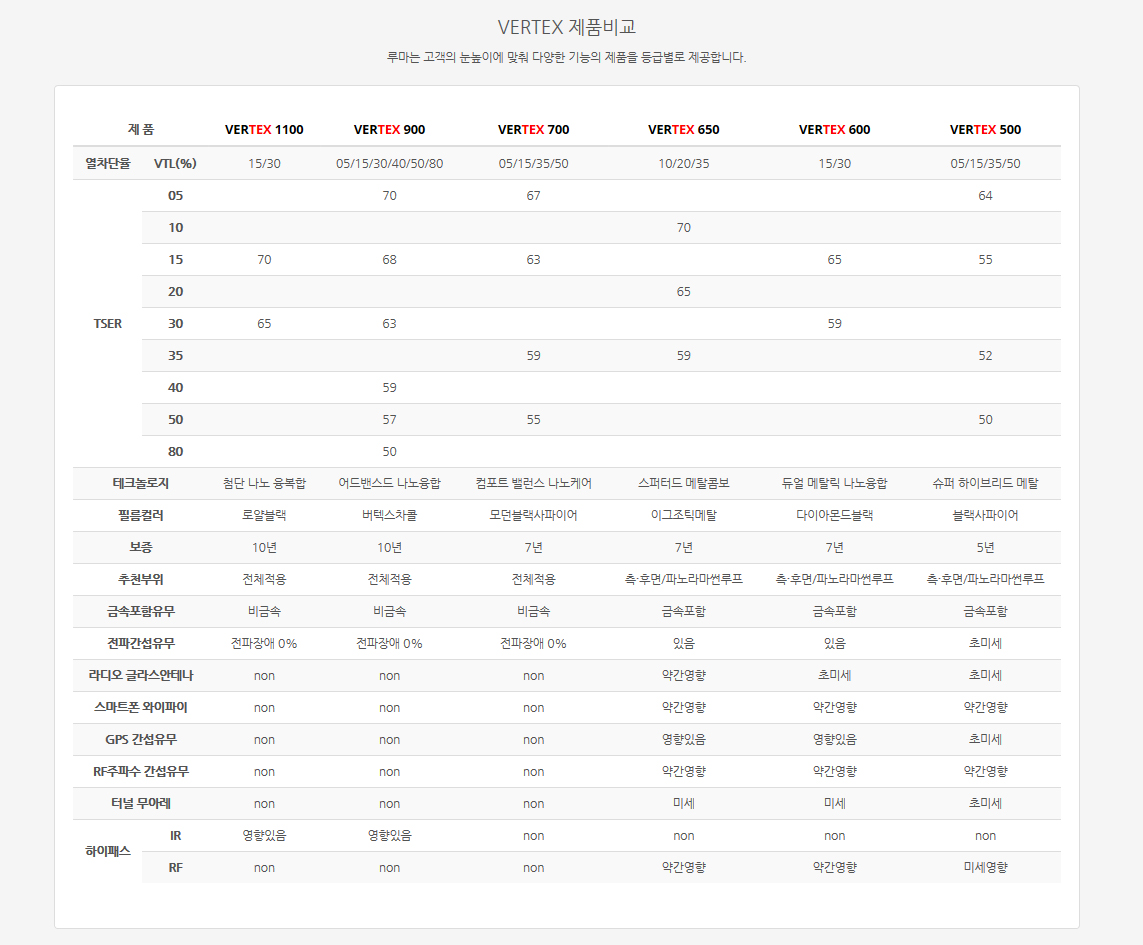Screen dimensions: 1143x945
Task: Click the '다이아몬드블랙' film color cell
Action: [835, 516]
